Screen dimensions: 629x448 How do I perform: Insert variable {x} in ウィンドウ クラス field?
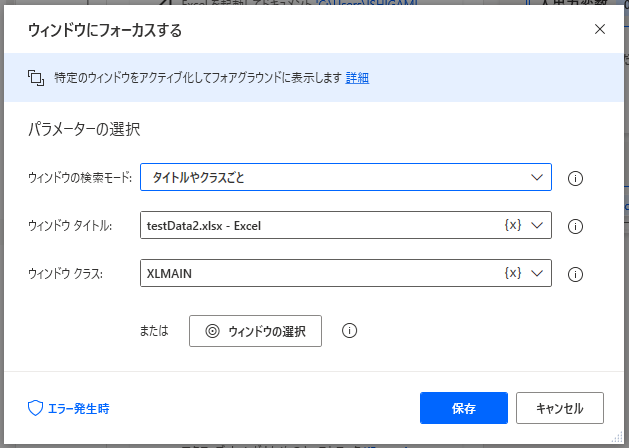[x=513, y=272]
